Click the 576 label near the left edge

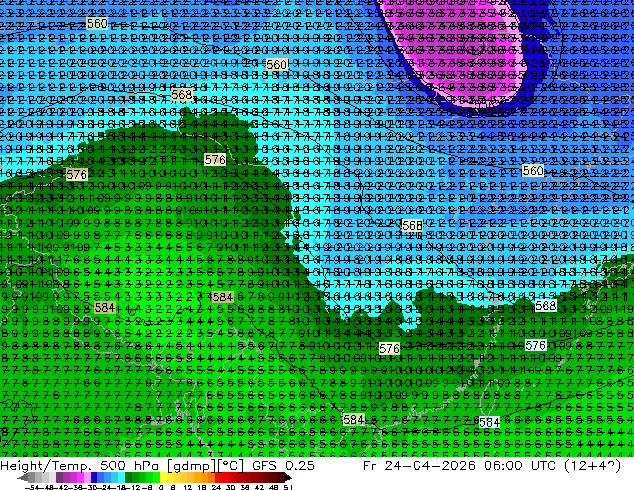pyautogui.click(x=76, y=175)
